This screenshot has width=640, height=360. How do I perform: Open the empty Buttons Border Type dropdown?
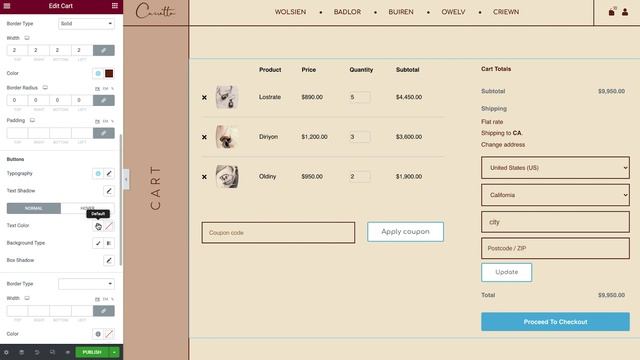(x=86, y=284)
